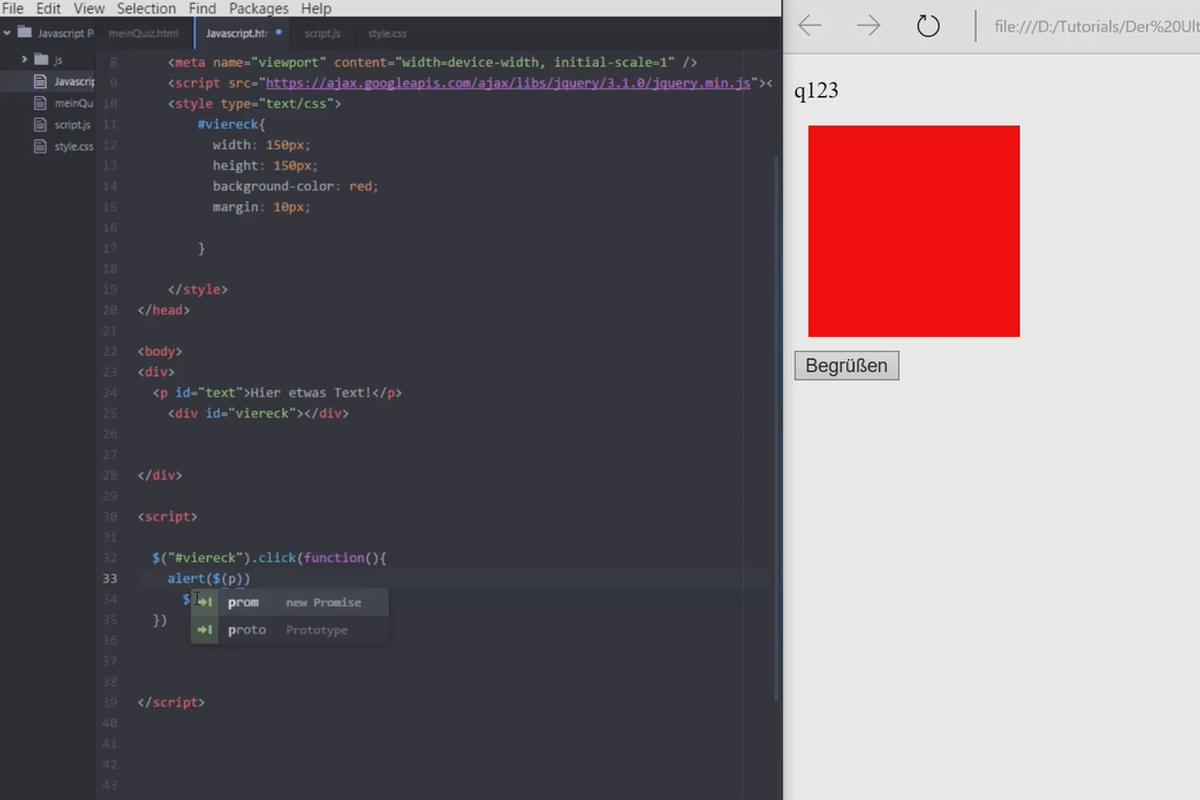Select the 'proto' Prototype autocomplete suggestion

coord(289,630)
